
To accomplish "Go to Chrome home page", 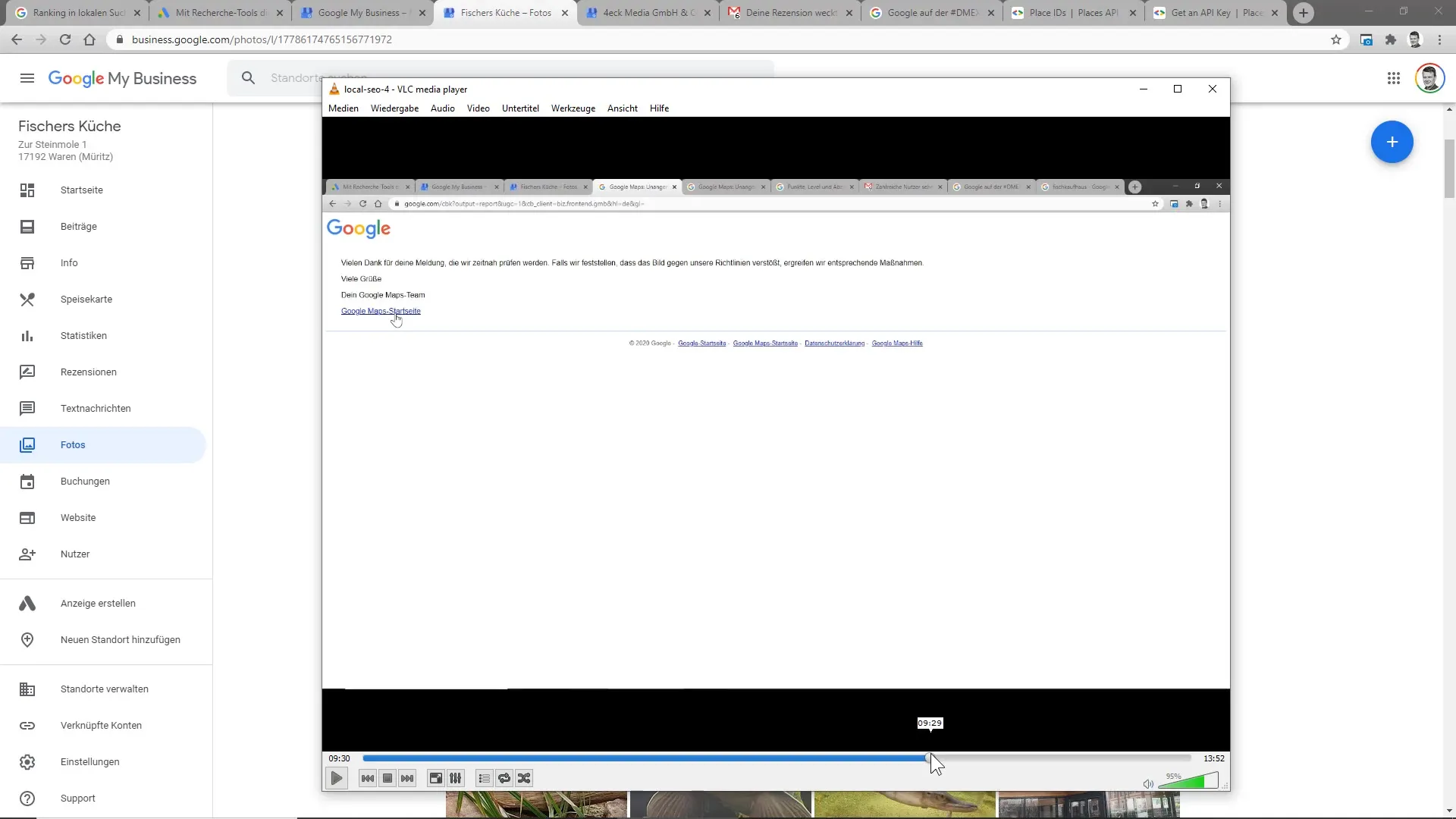I will tap(89, 39).
